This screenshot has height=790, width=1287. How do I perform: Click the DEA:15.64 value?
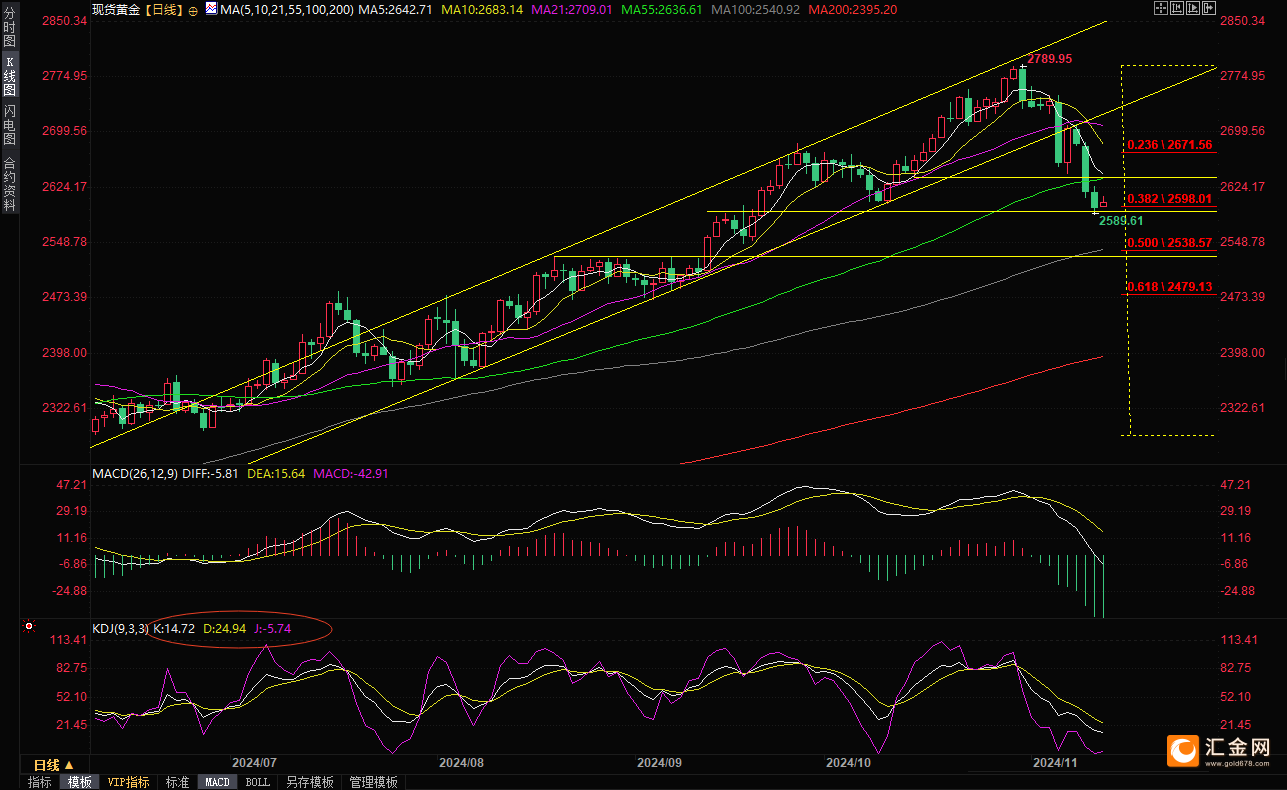(277, 473)
